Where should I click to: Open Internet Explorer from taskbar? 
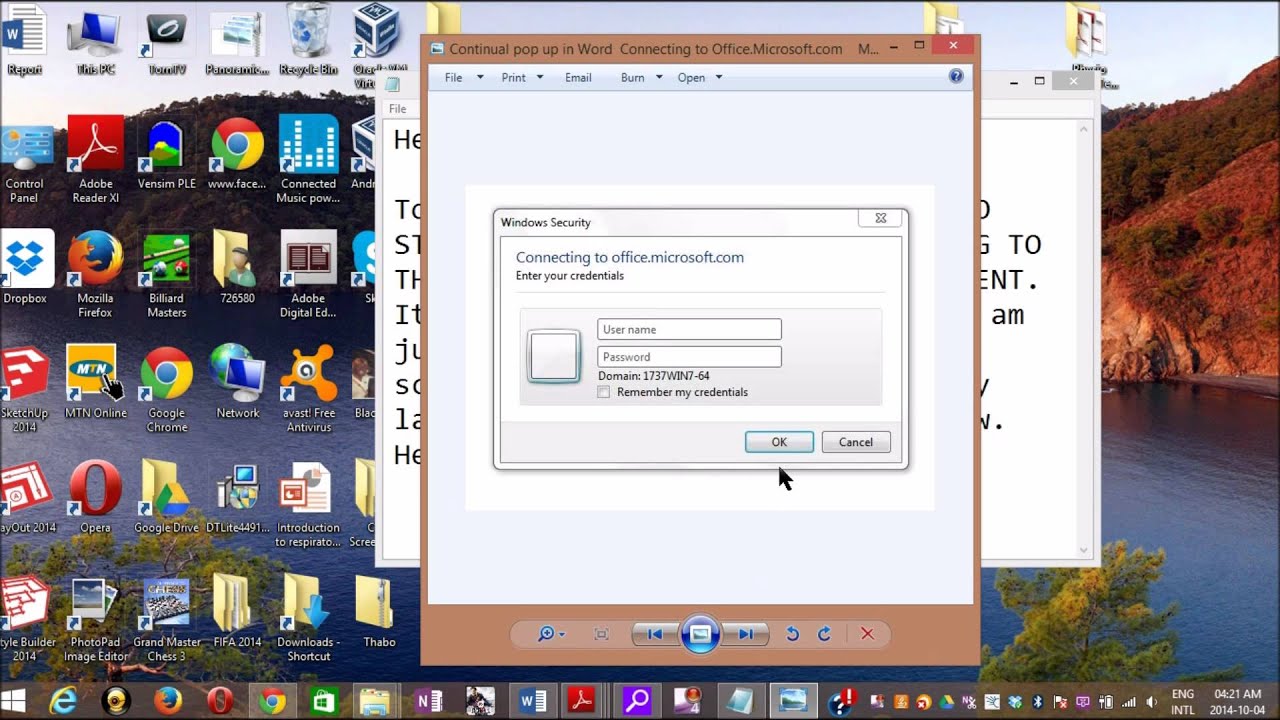(63, 700)
